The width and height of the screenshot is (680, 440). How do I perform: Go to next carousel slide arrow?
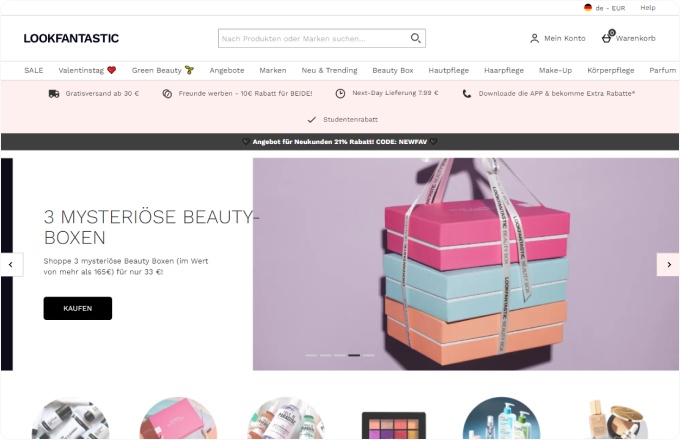[x=668, y=264]
